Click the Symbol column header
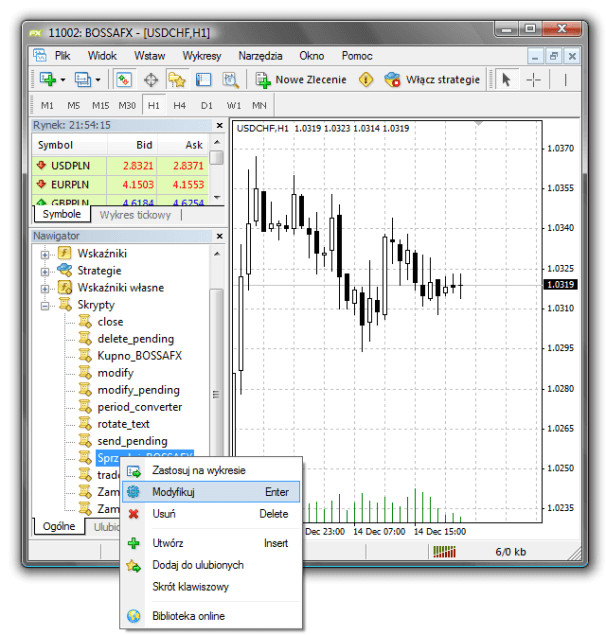Screen dimensions: 606x635 point(70,145)
